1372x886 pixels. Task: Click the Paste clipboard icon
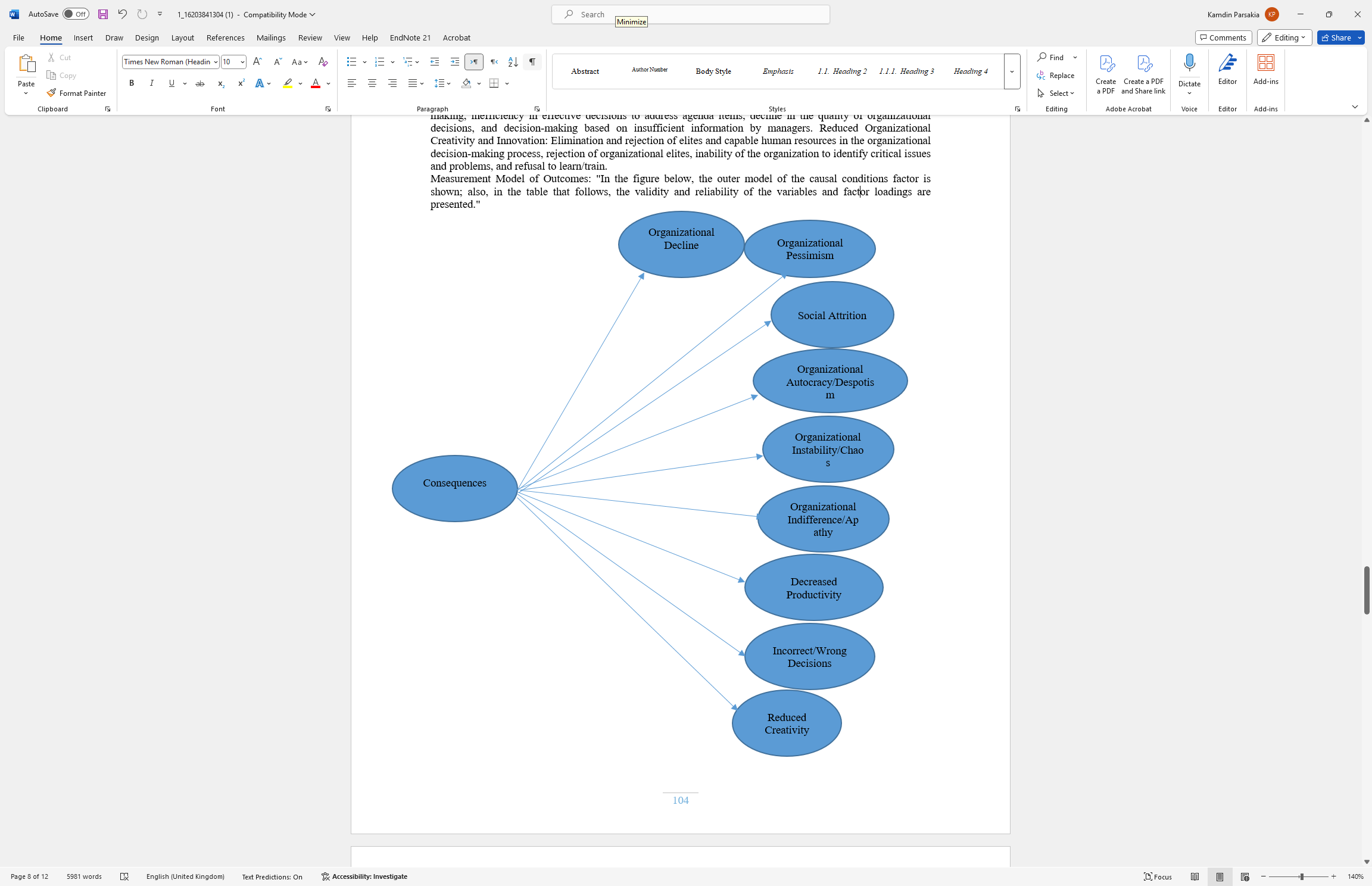click(x=26, y=64)
